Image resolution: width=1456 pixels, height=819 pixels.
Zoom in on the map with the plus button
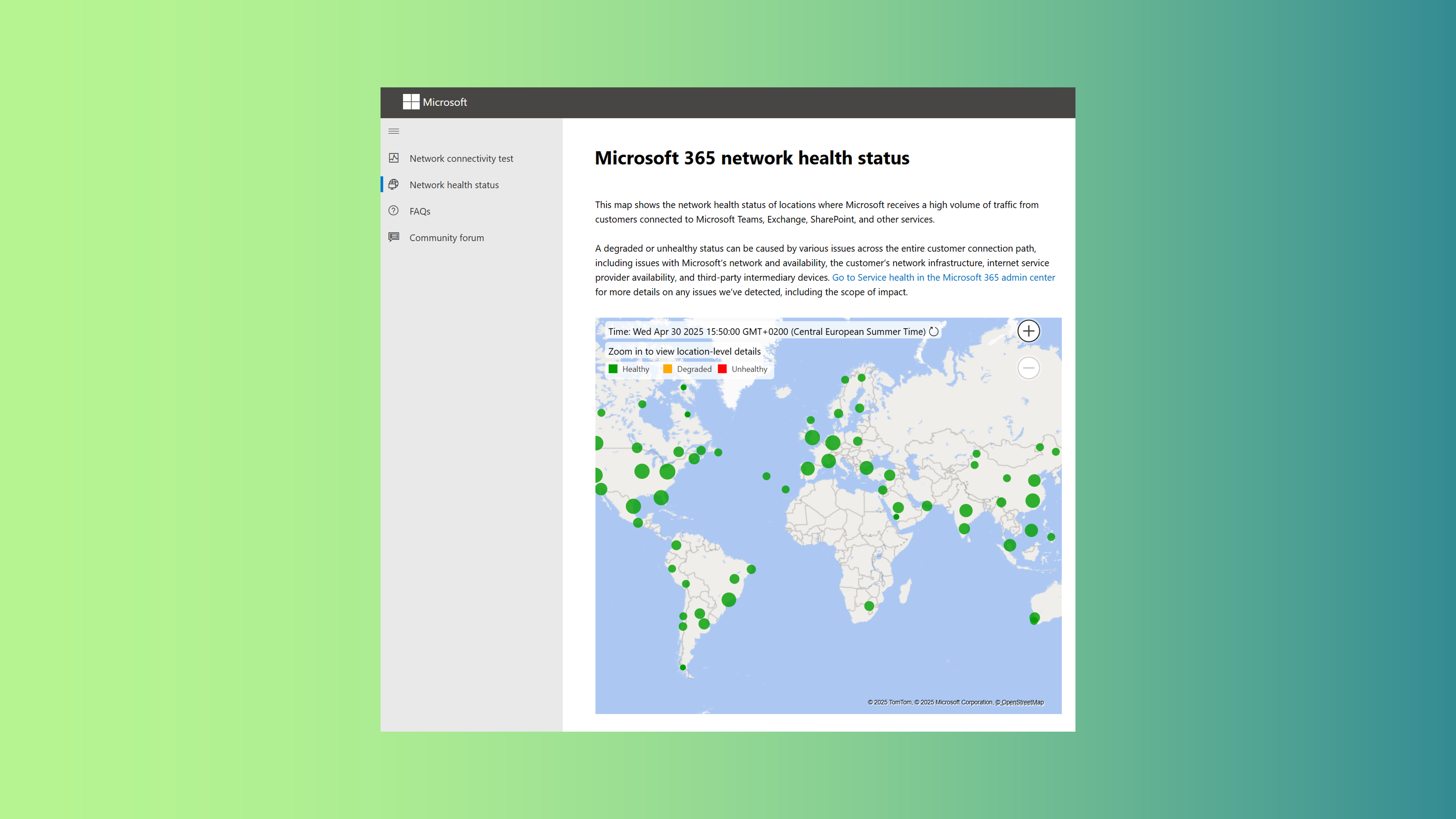[1029, 331]
